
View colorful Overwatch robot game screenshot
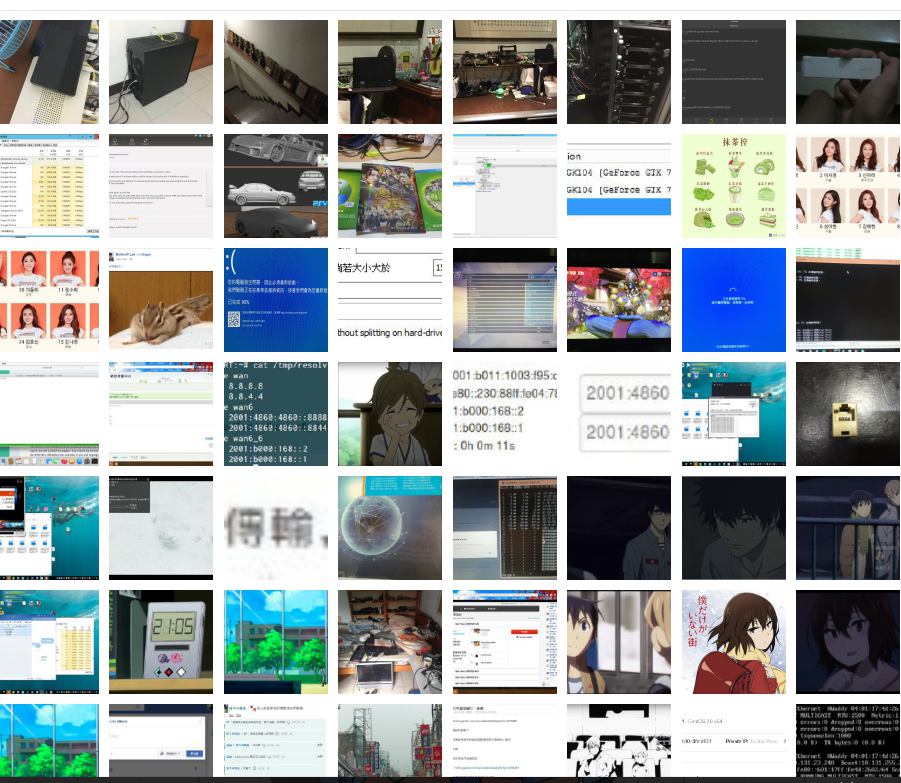pos(619,300)
